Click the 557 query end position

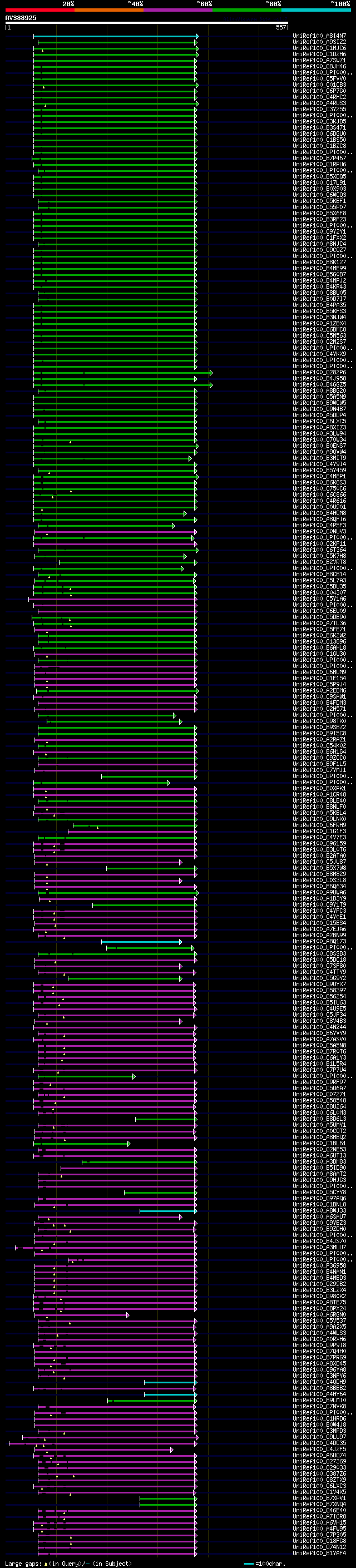(x=280, y=27)
